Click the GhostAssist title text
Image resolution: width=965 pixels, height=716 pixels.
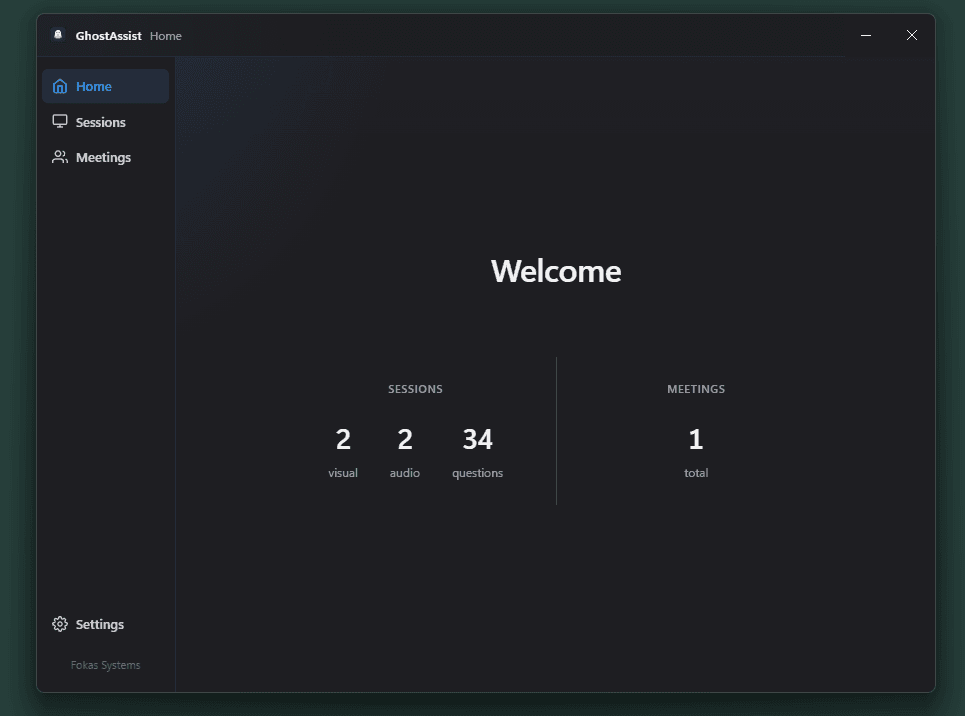(x=108, y=36)
